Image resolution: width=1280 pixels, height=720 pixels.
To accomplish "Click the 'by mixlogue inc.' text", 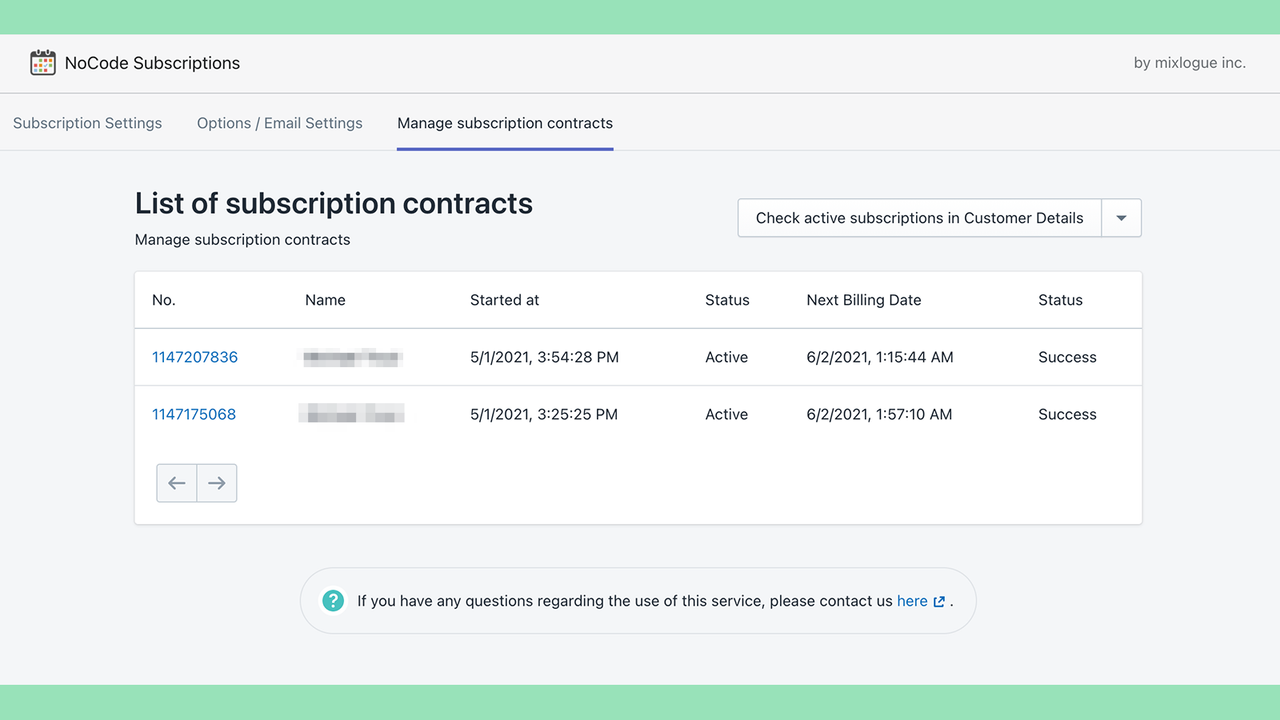I will click(1189, 62).
